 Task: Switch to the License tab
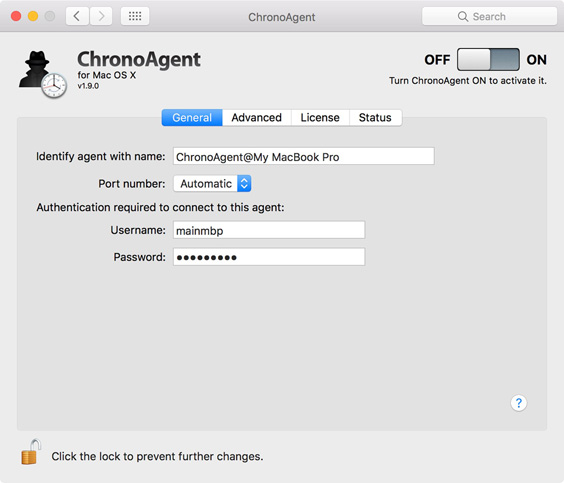pos(320,118)
